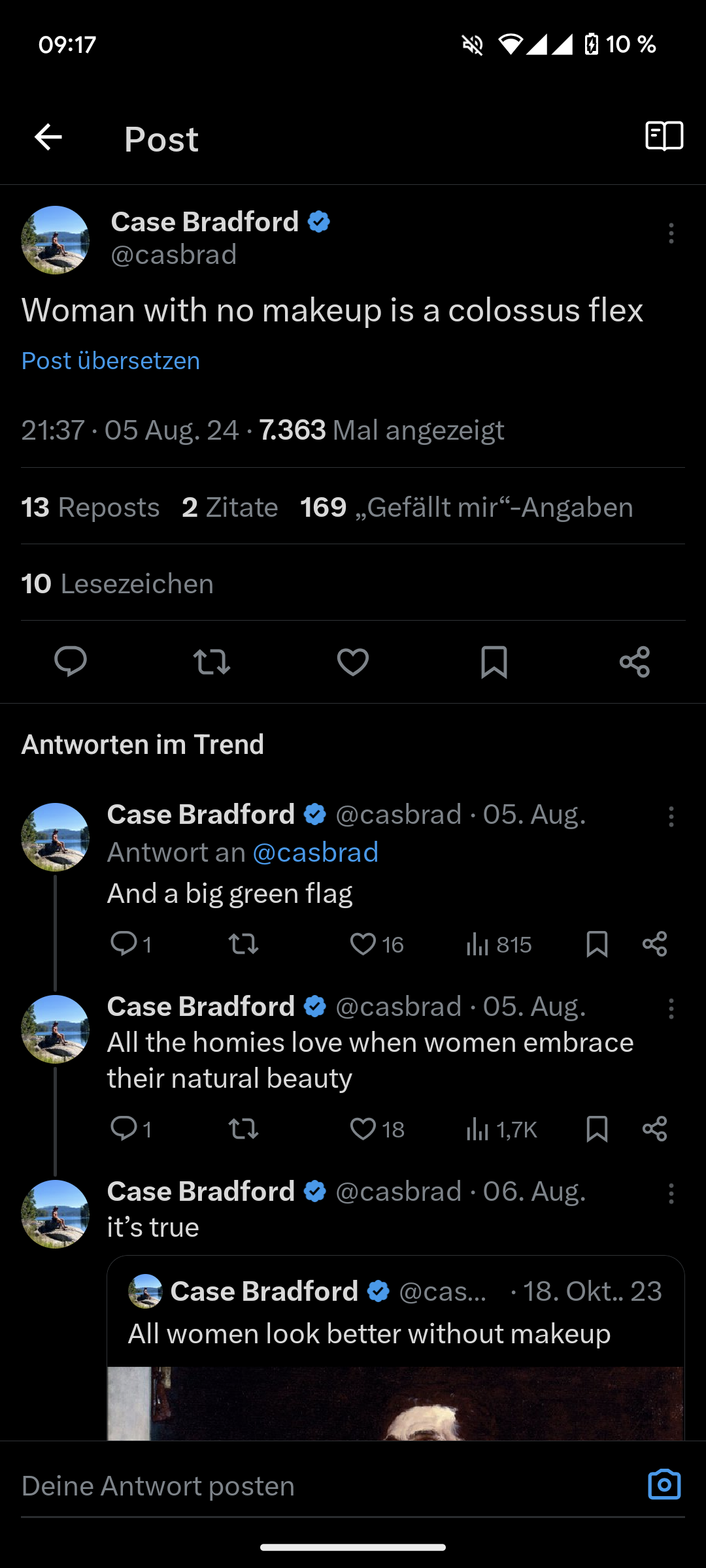
Task: Reply to the main post
Action: point(71,661)
